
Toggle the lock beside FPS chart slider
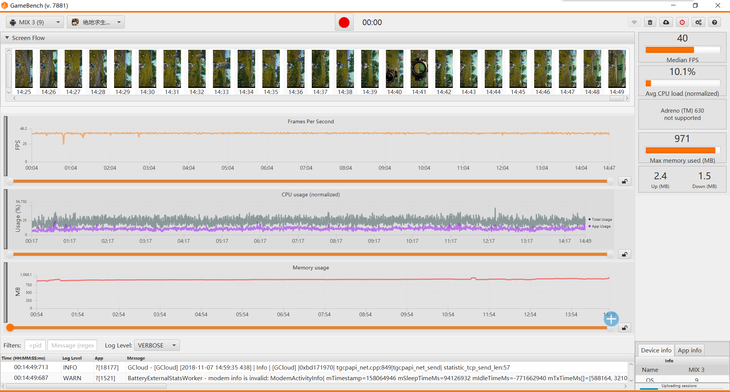click(x=624, y=181)
